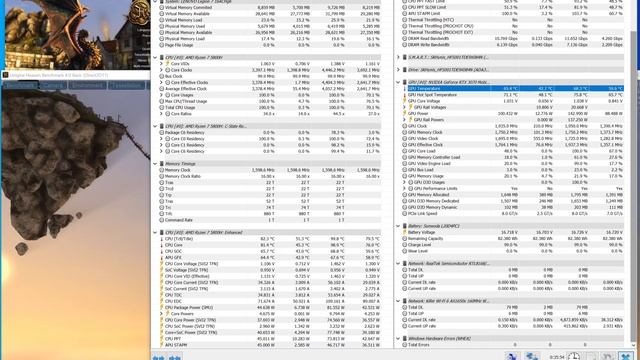Collapse the Battery sensor group
Viewport: 640px width, 360px height.
point(398,226)
